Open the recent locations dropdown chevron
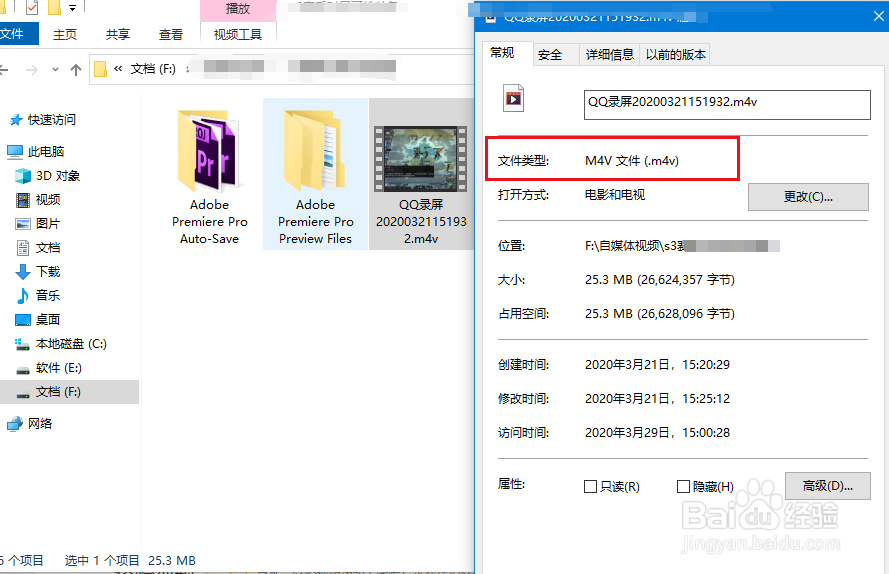Viewport: 889px width, 574px height. click(x=55, y=70)
